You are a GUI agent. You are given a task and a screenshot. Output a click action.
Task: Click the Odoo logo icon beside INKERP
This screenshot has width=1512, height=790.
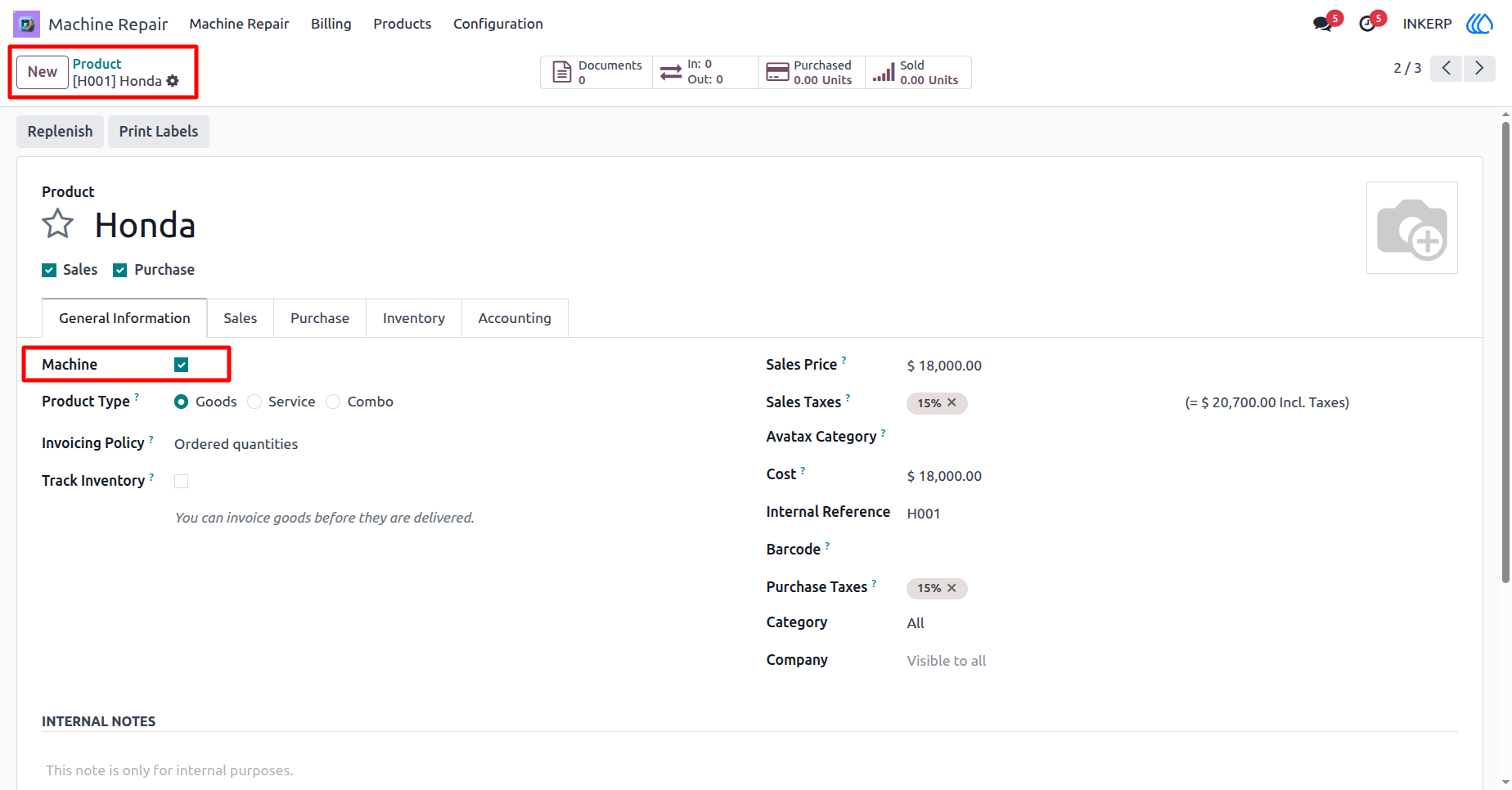pyautogui.click(x=1479, y=24)
